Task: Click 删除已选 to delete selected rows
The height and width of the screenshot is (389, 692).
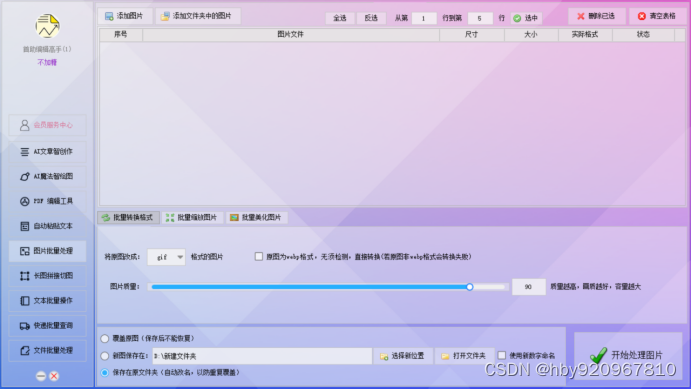Action: 596,16
